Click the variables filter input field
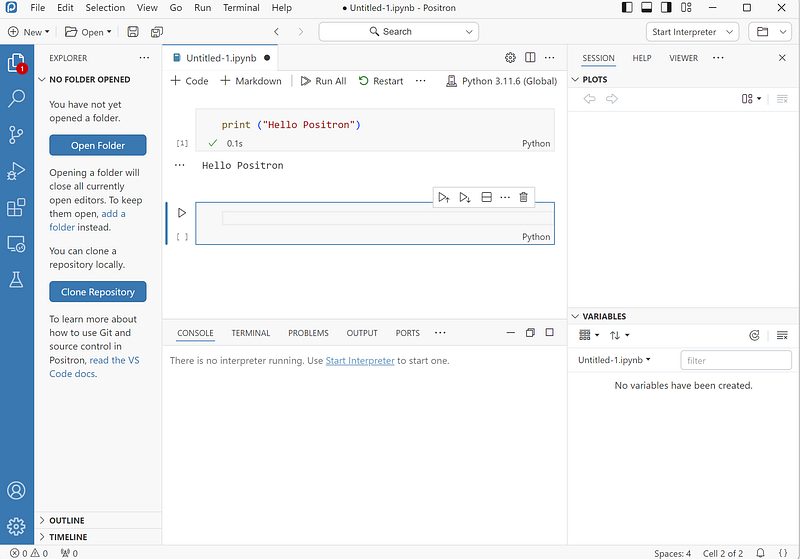This screenshot has height=559, width=800. [x=736, y=360]
